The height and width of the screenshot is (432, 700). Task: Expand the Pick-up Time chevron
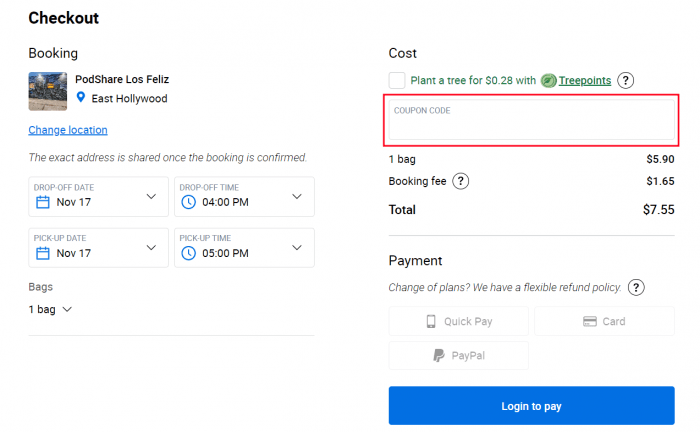297,248
